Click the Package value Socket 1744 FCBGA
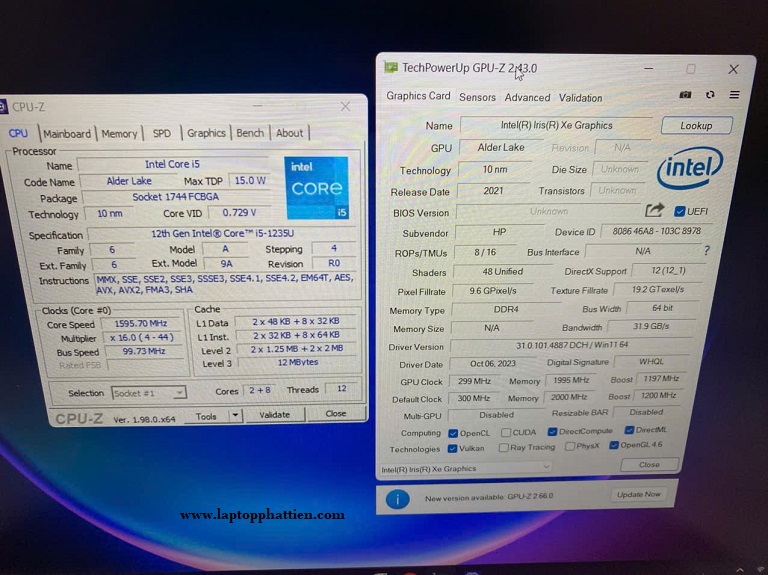The height and width of the screenshot is (575, 768). pos(175,197)
